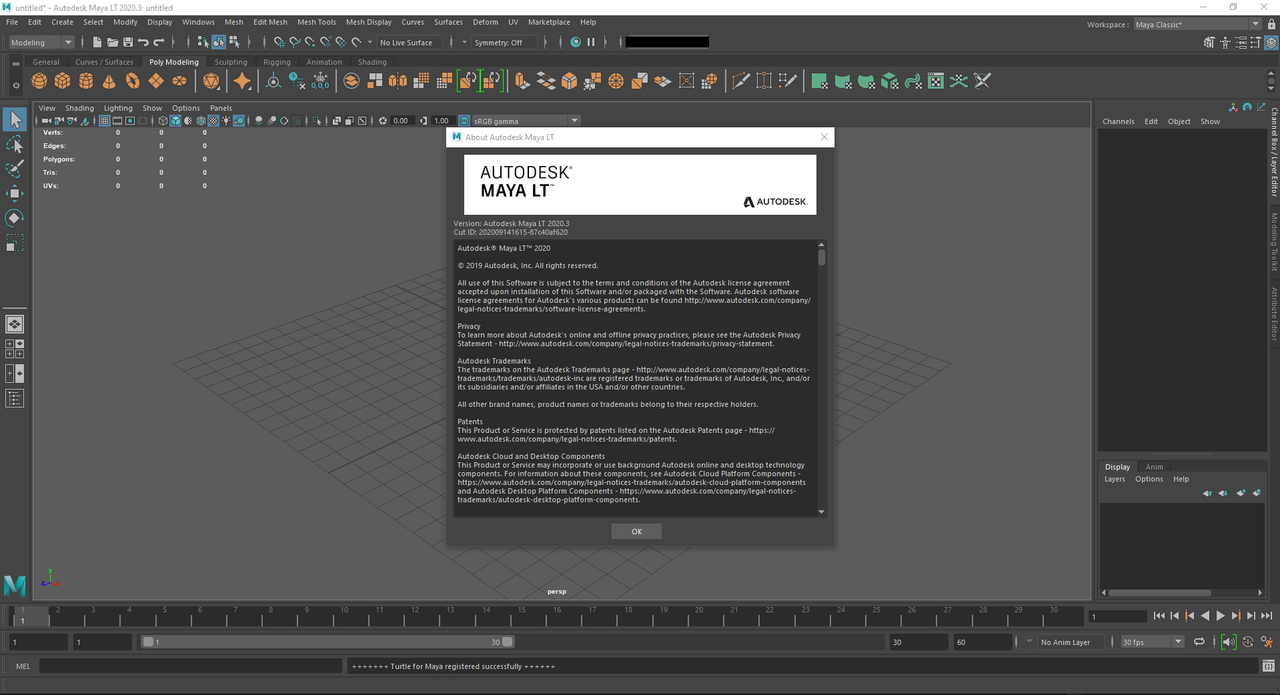Open the Workspace Maya Classic dropdown

pos(1196,24)
